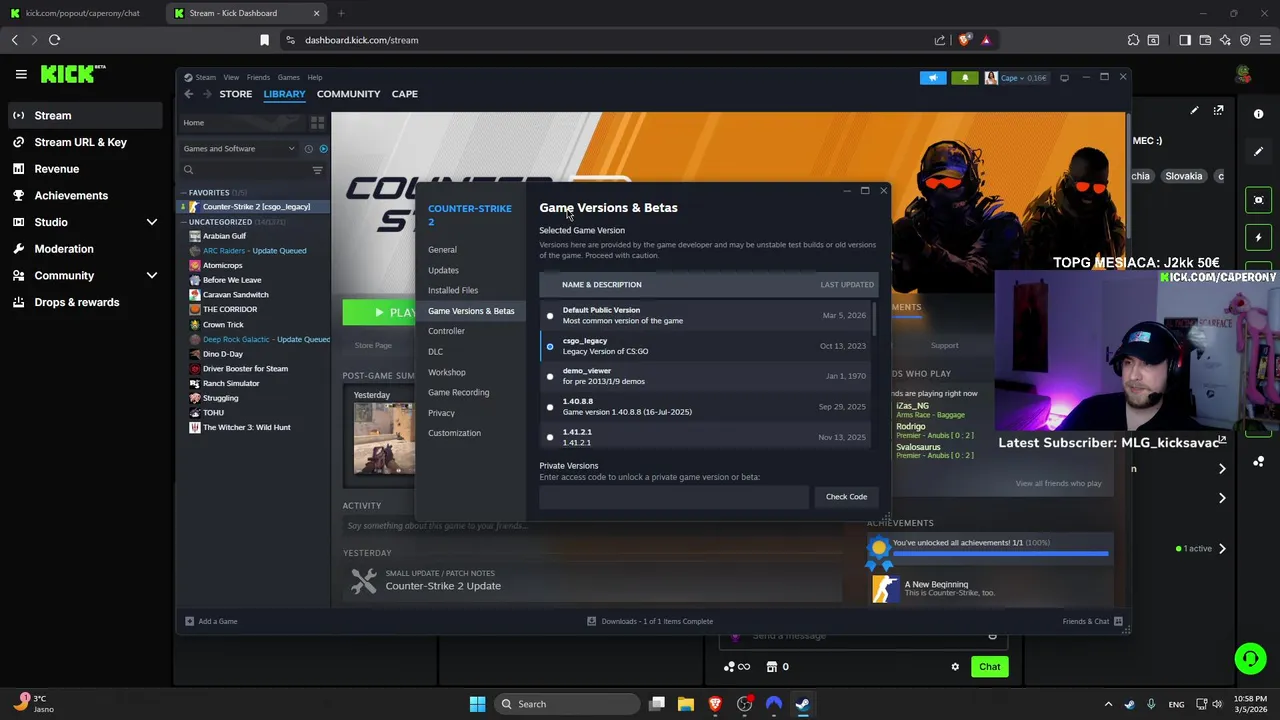The width and height of the screenshot is (1280, 720).
Task: Switch to Kick chat popout browser tab
Action: (82, 13)
